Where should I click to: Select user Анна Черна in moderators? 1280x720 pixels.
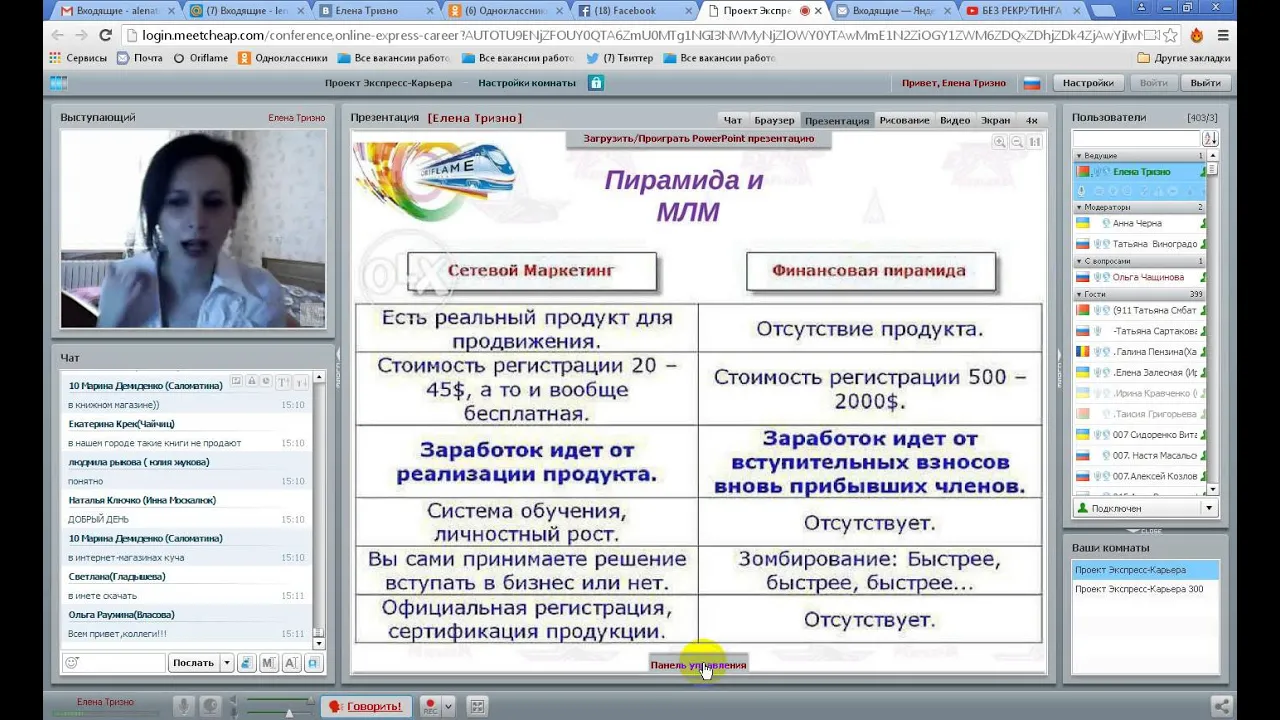click(1139, 223)
